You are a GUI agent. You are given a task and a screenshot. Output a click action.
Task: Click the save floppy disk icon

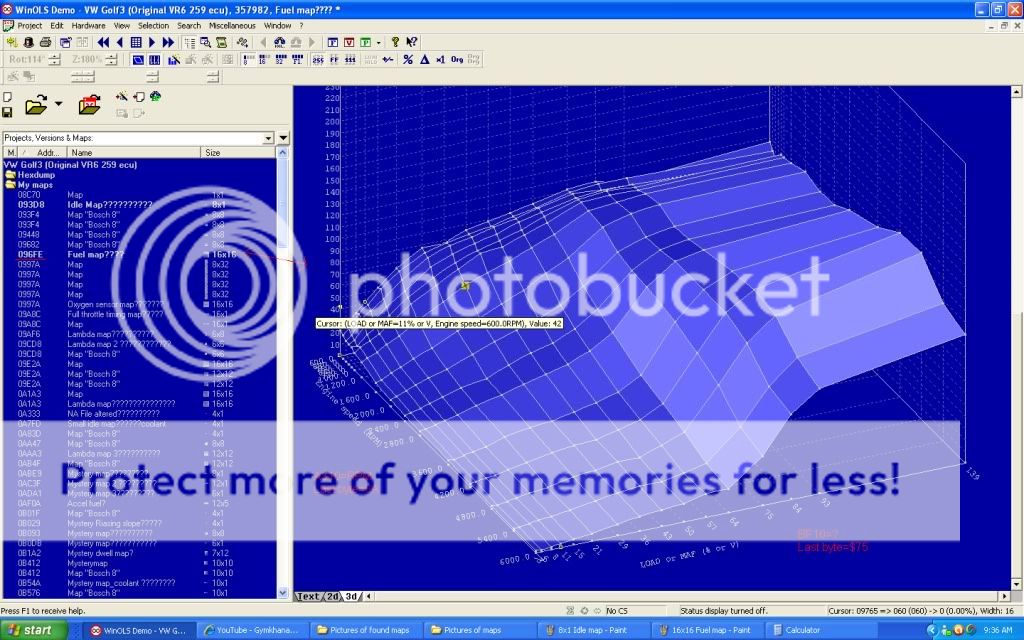tap(8, 111)
